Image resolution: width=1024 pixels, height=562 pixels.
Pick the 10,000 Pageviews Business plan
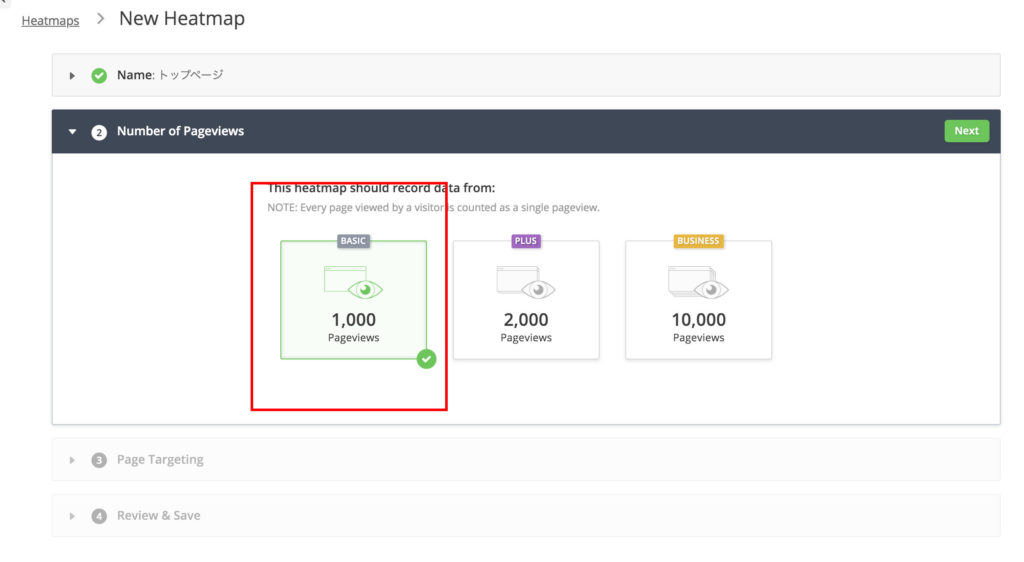tap(698, 300)
